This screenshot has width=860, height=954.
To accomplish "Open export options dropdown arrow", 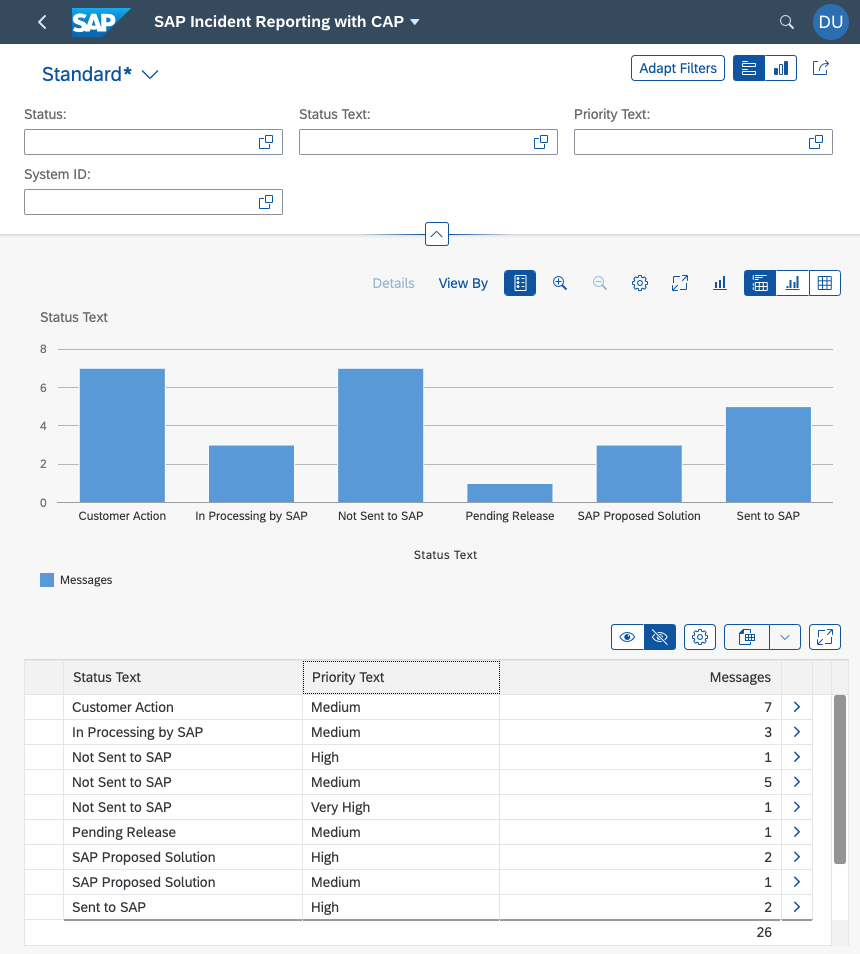I will pyautogui.click(x=785, y=637).
